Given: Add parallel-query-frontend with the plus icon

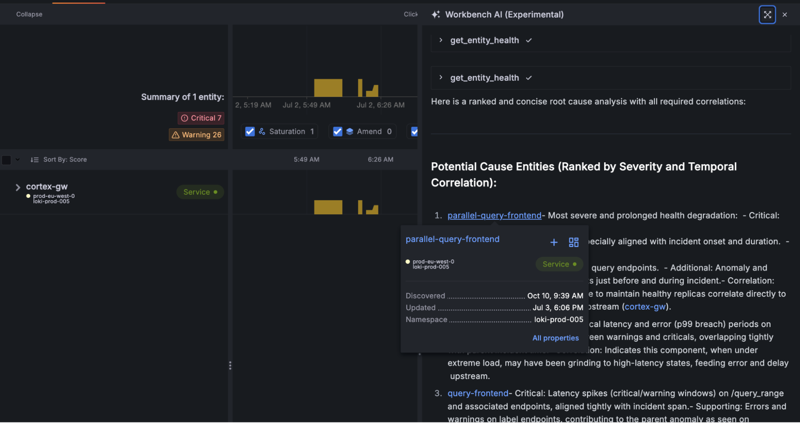Looking at the screenshot, I should click(x=554, y=242).
